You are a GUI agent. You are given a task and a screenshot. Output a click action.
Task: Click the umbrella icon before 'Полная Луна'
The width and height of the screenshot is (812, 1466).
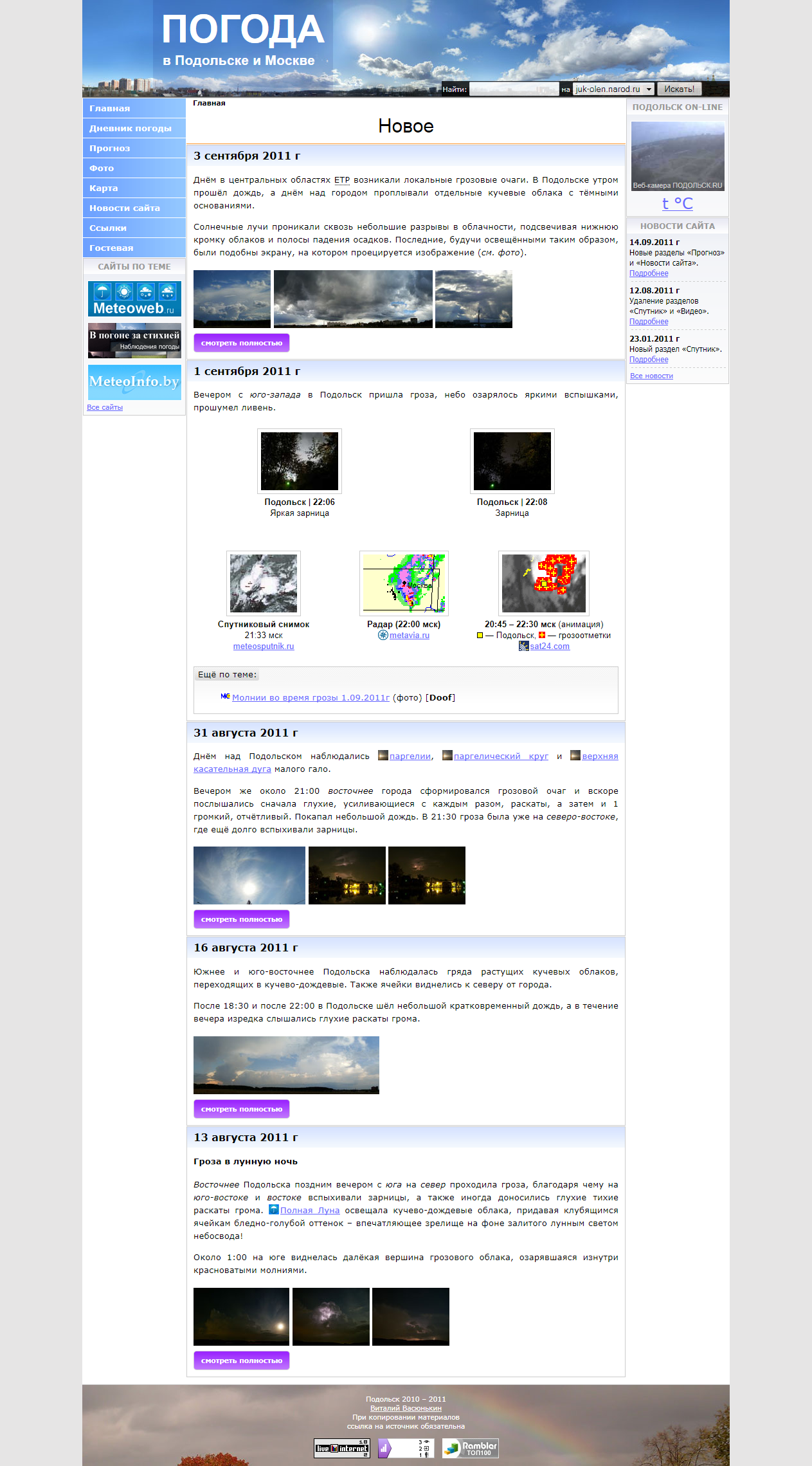[274, 1209]
